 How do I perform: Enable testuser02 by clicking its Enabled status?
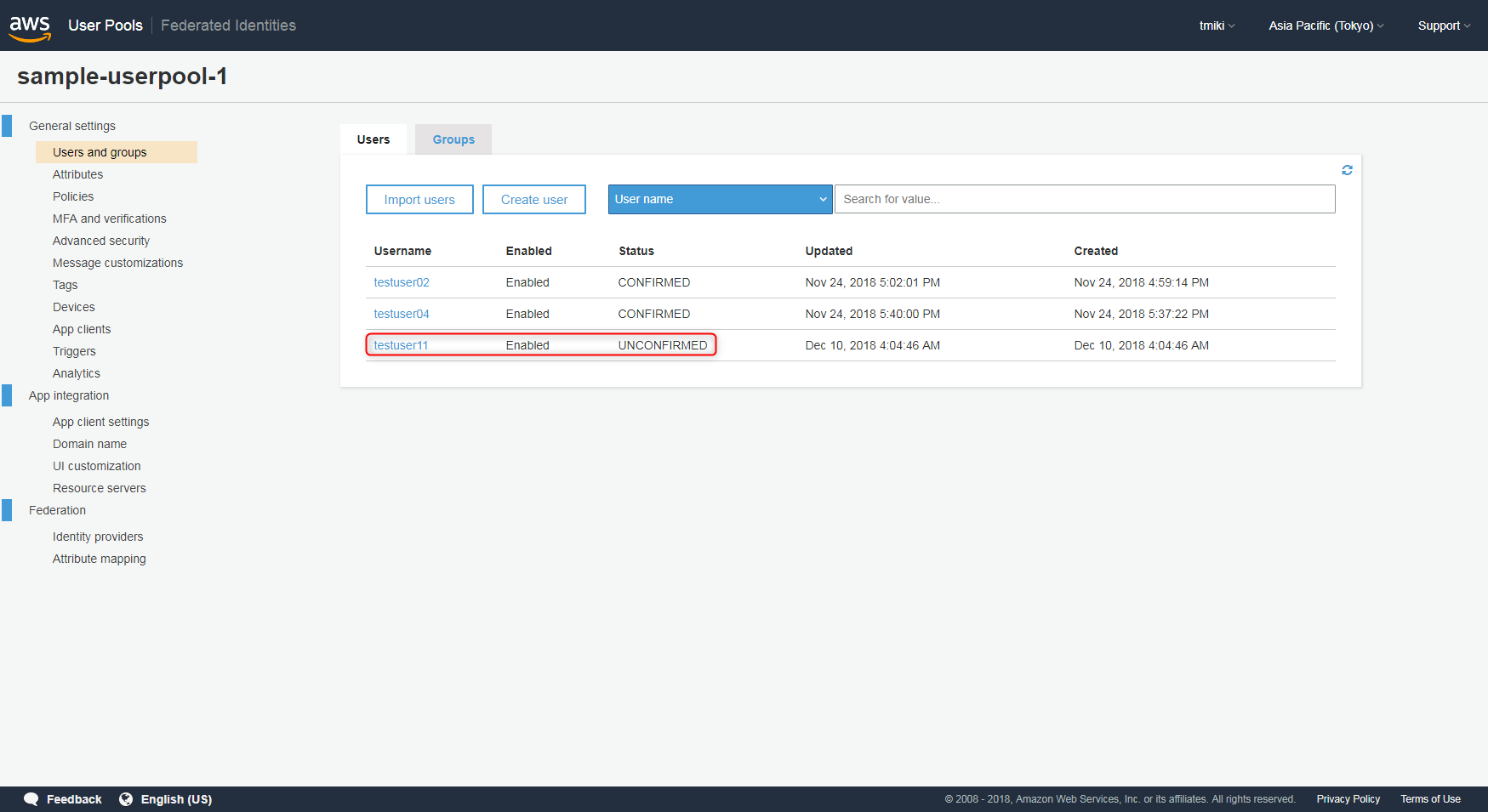pos(527,282)
